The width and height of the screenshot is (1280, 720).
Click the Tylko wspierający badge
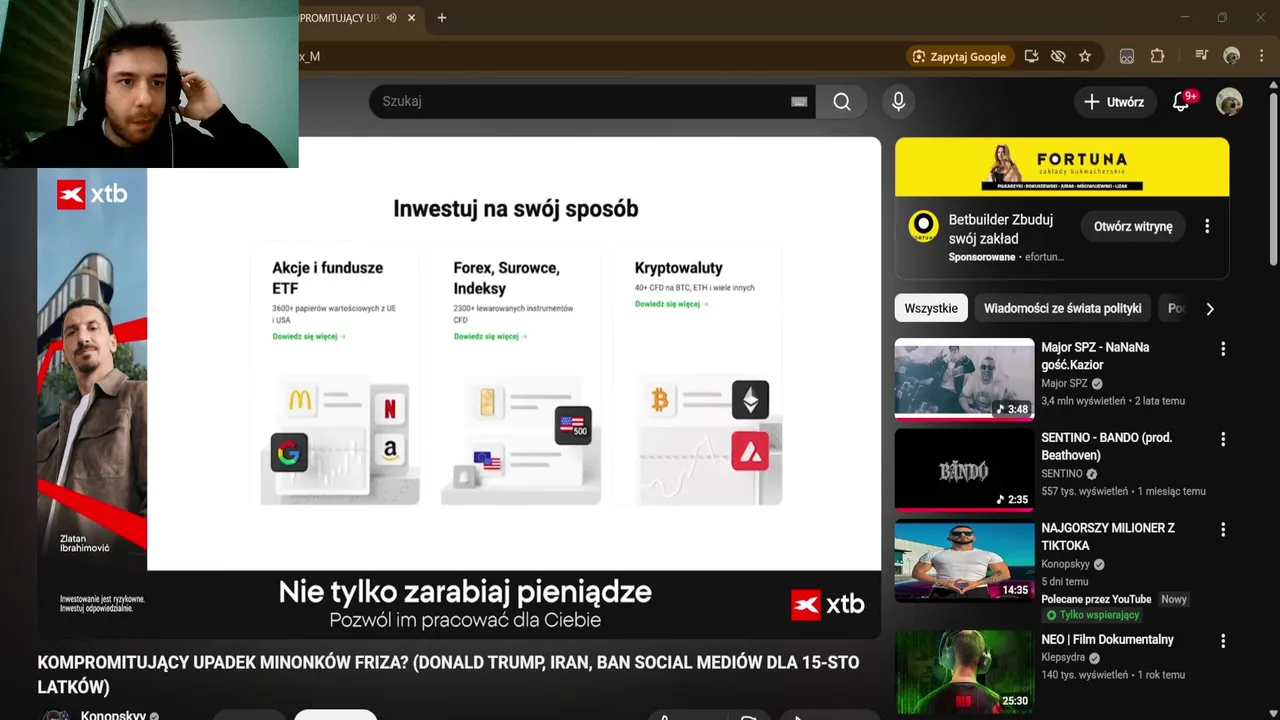click(x=1093, y=615)
